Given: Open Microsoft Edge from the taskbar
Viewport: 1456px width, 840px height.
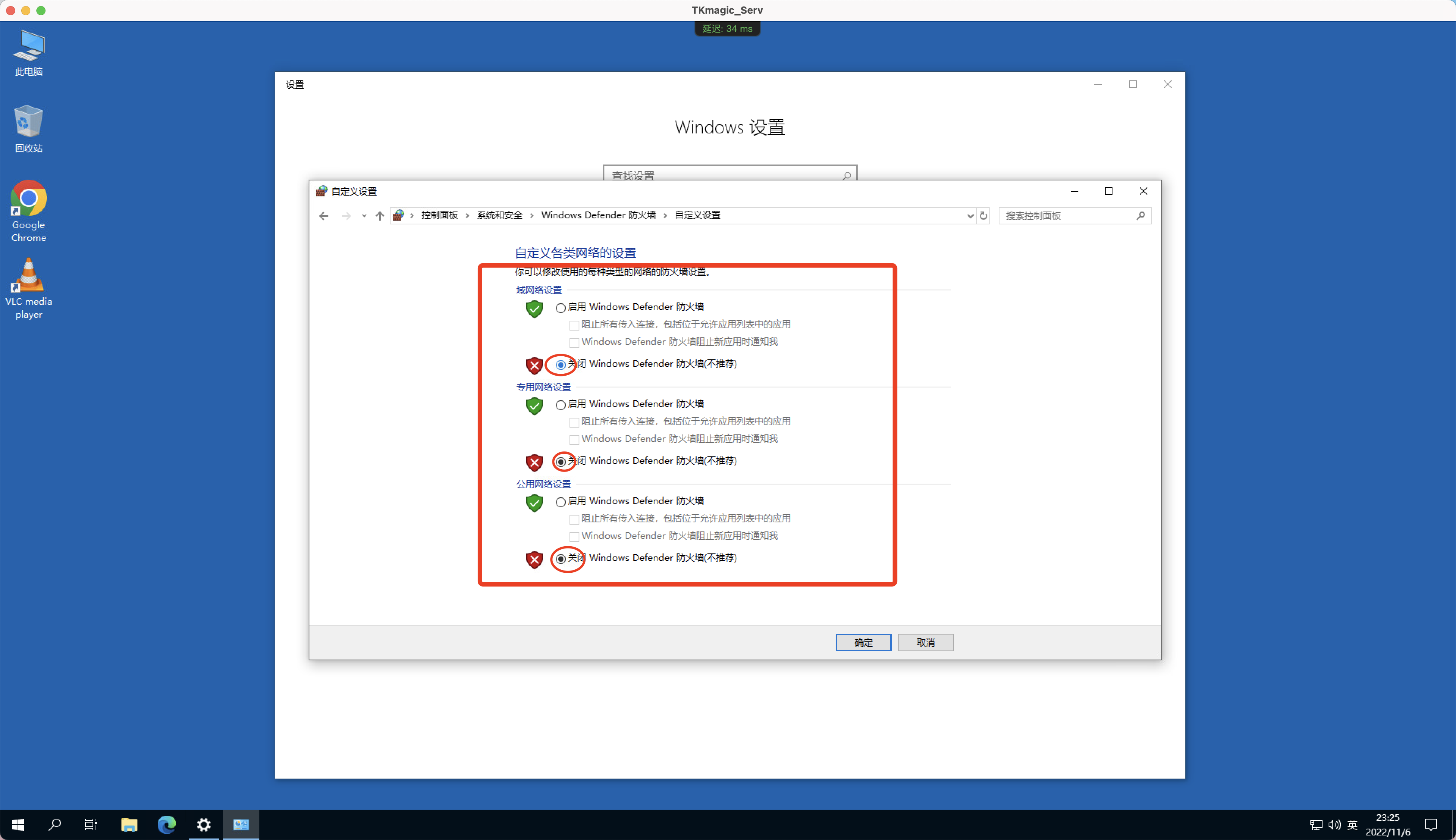Looking at the screenshot, I should [166, 824].
